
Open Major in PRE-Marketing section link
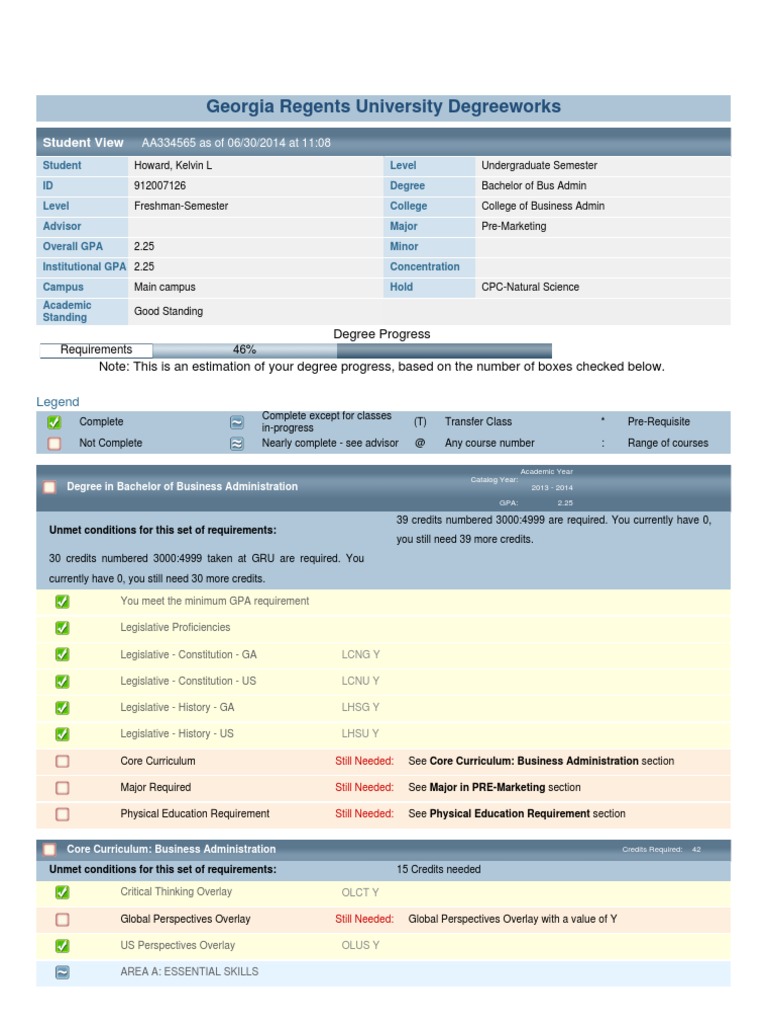click(487, 787)
